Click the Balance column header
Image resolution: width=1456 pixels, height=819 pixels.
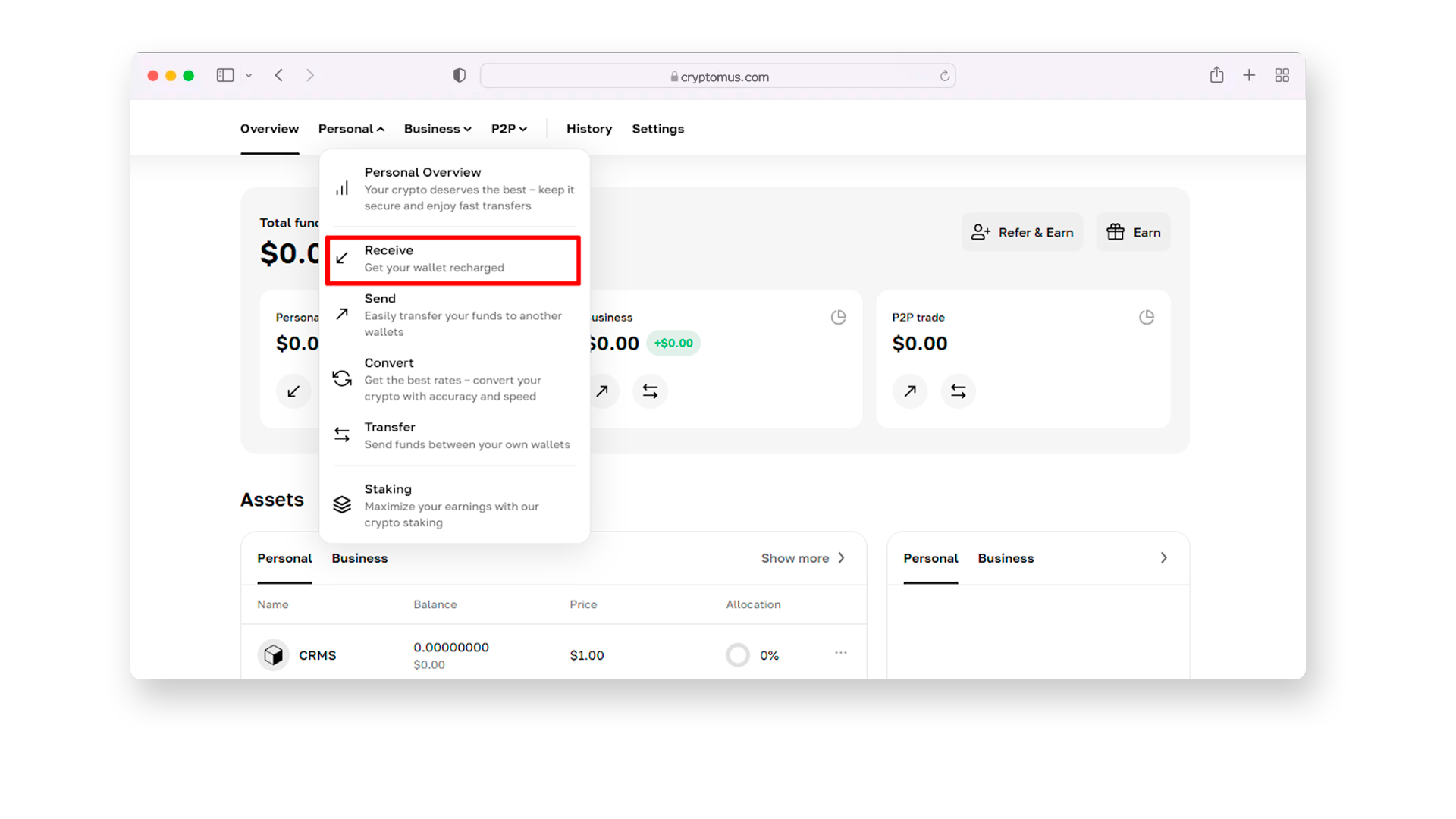point(435,604)
